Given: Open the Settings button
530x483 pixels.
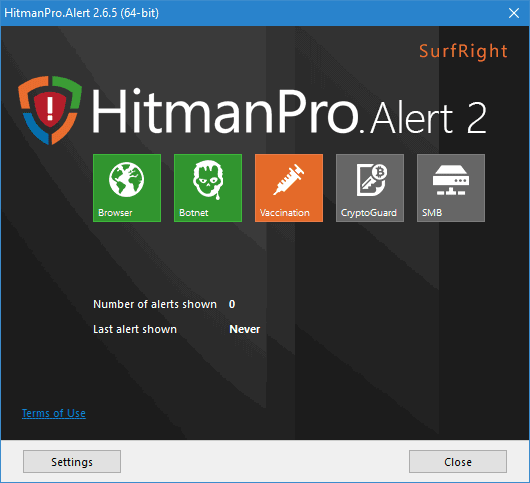Looking at the screenshot, I should pyautogui.click(x=72, y=461).
